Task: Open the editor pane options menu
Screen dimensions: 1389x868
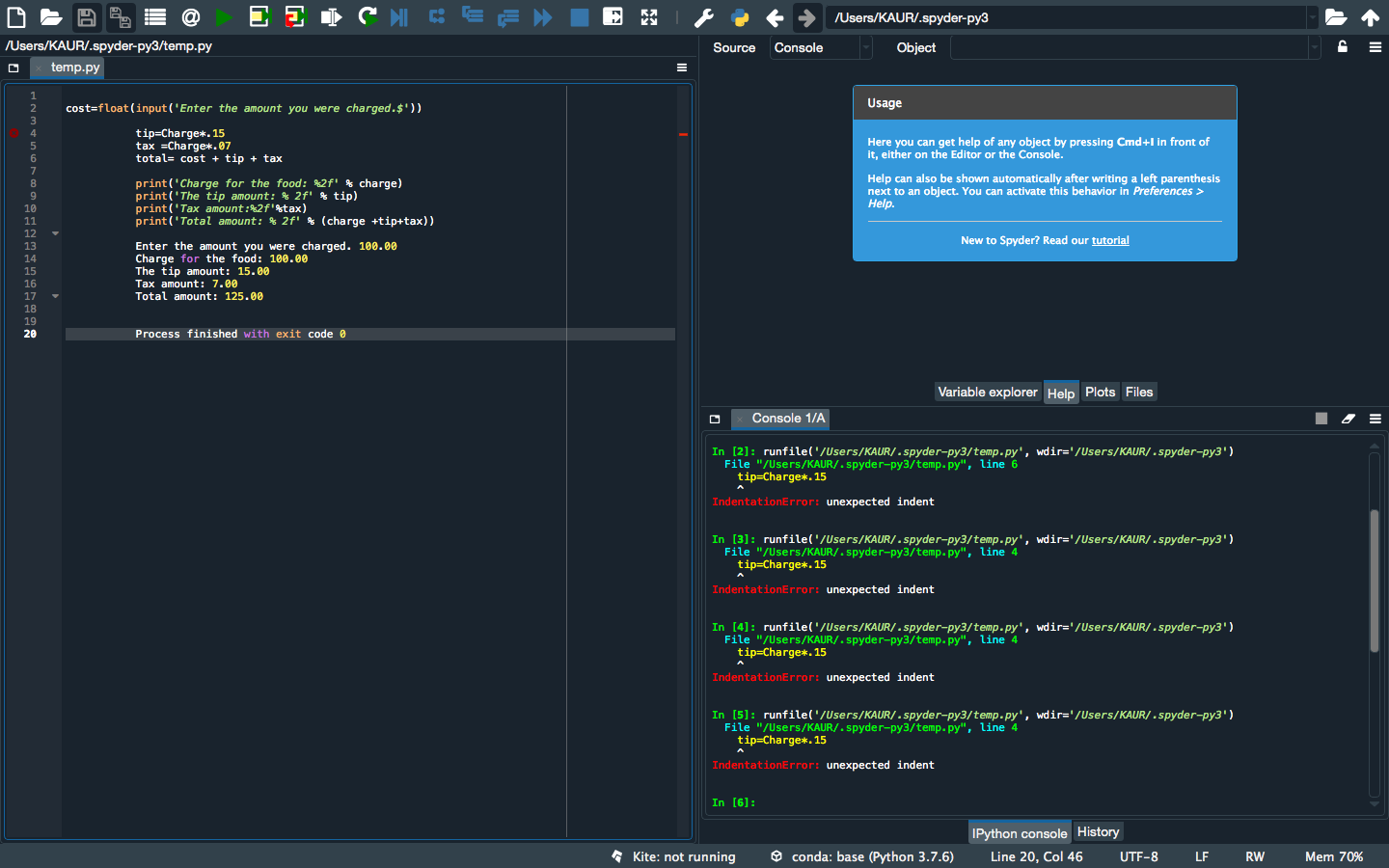Action: [x=682, y=68]
